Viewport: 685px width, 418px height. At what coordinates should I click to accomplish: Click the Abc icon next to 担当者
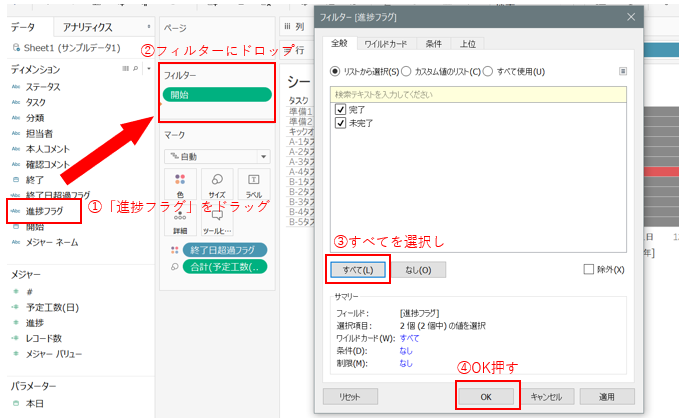coord(16,134)
